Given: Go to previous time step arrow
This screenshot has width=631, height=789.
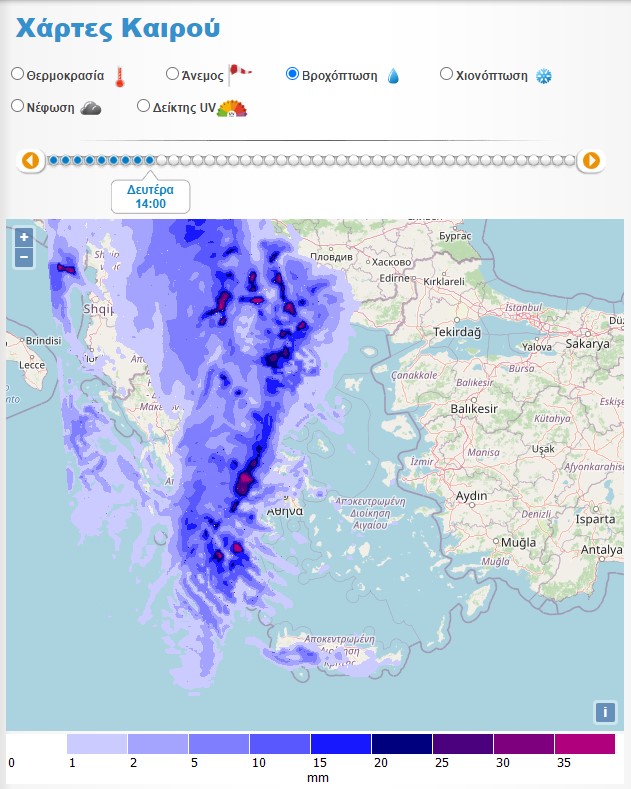Looking at the screenshot, I should pyautogui.click(x=30, y=160).
